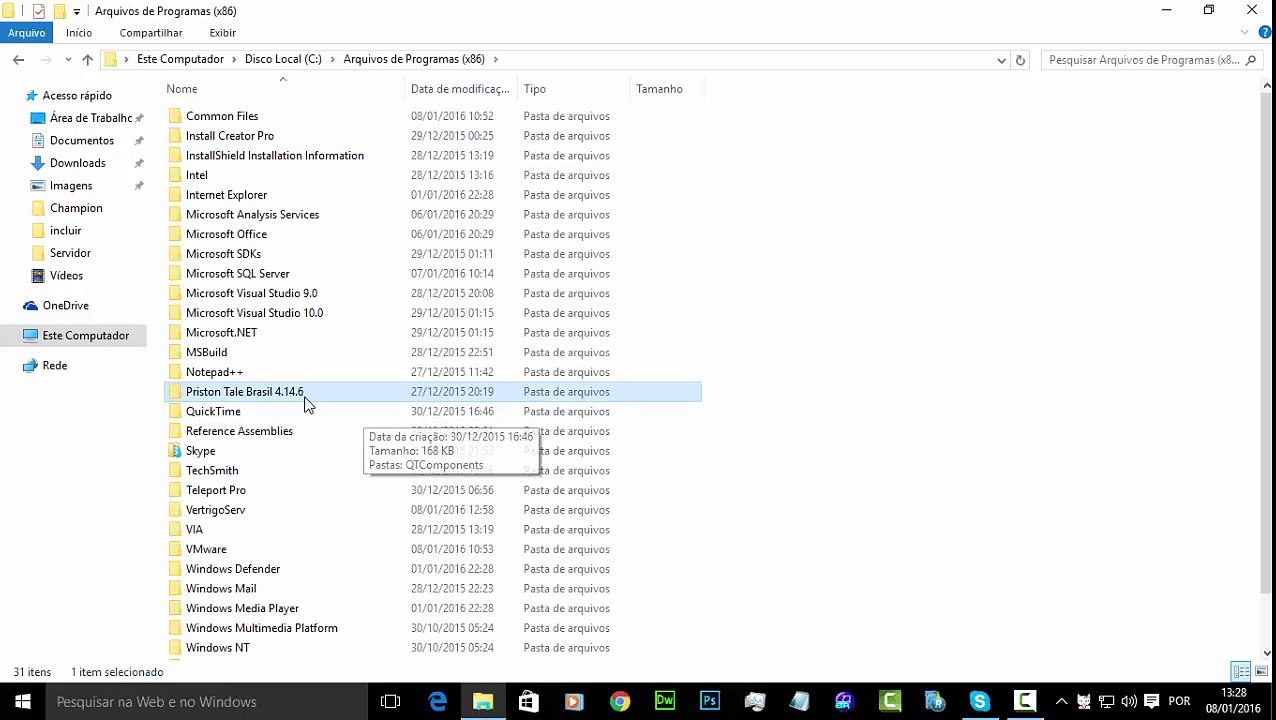Select Rede in the navigation pane
Viewport: 1276px width, 720px height.
pos(55,366)
